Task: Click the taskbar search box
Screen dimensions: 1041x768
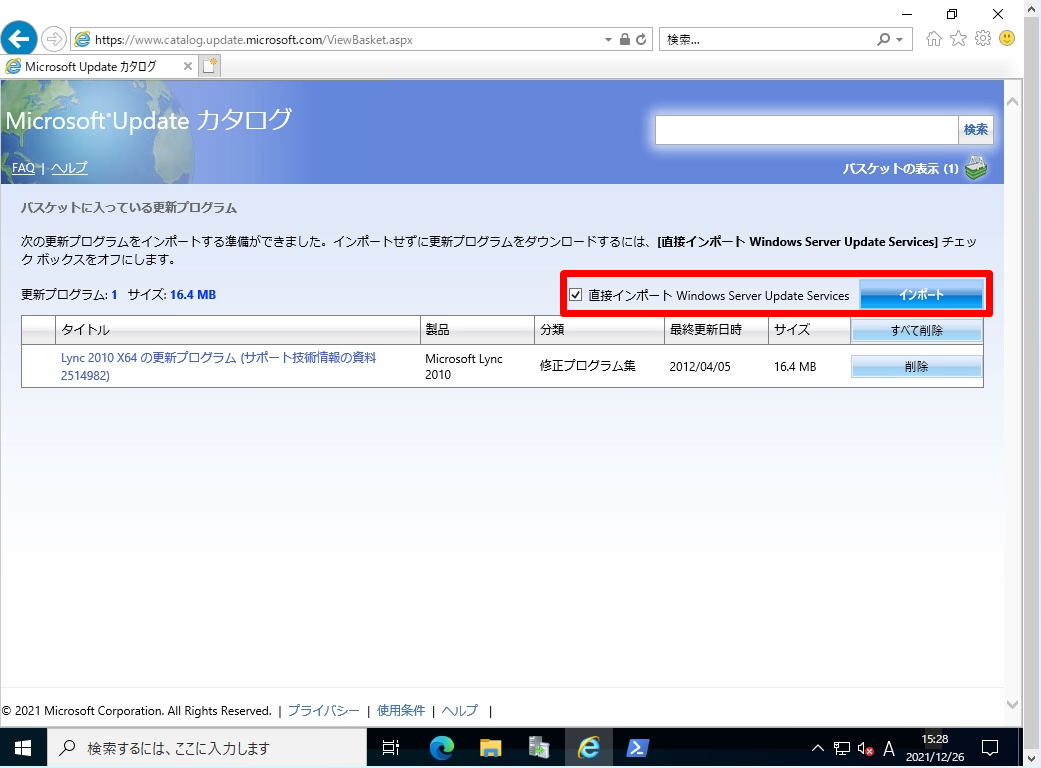Action: pyautogui.click(x=207, y=748)
